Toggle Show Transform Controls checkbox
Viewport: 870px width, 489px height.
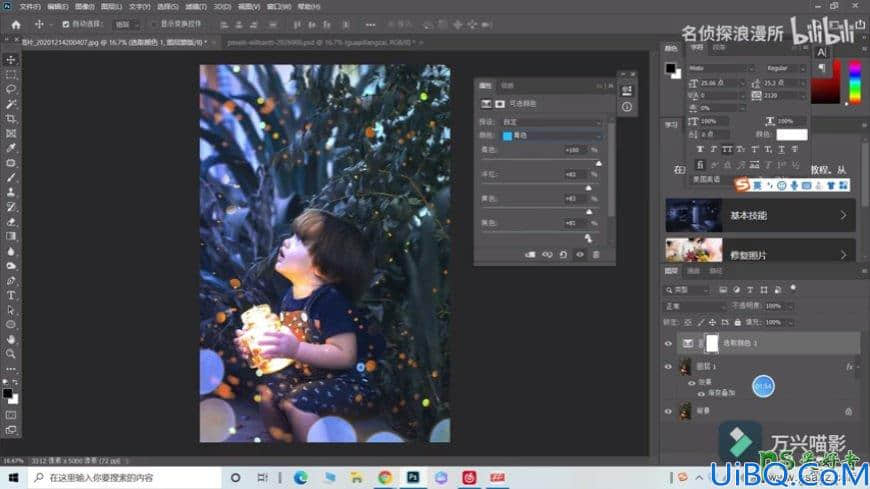pos(154,24)
